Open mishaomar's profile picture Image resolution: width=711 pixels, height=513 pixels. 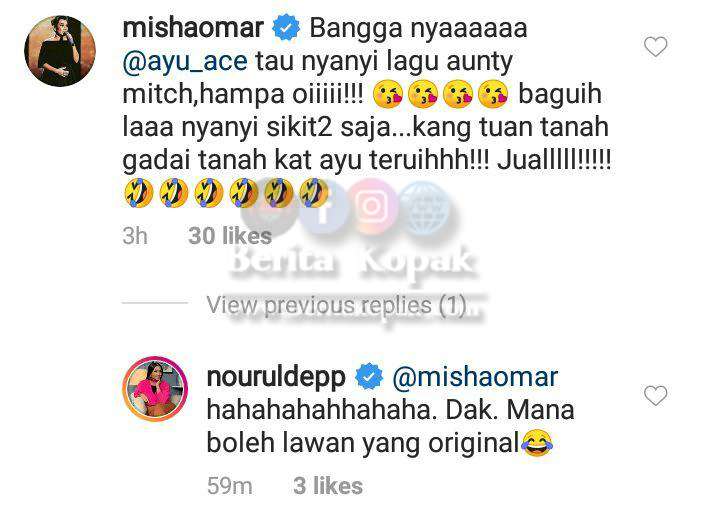60,51
